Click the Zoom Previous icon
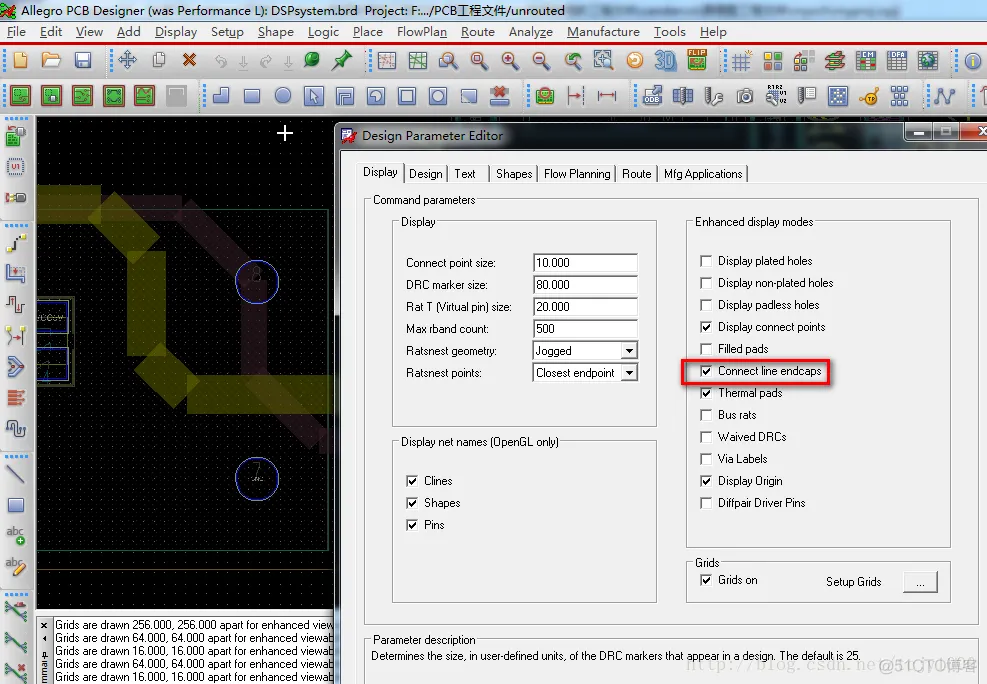The height and width of the screenshot is (684, 987). coord(572,60)
